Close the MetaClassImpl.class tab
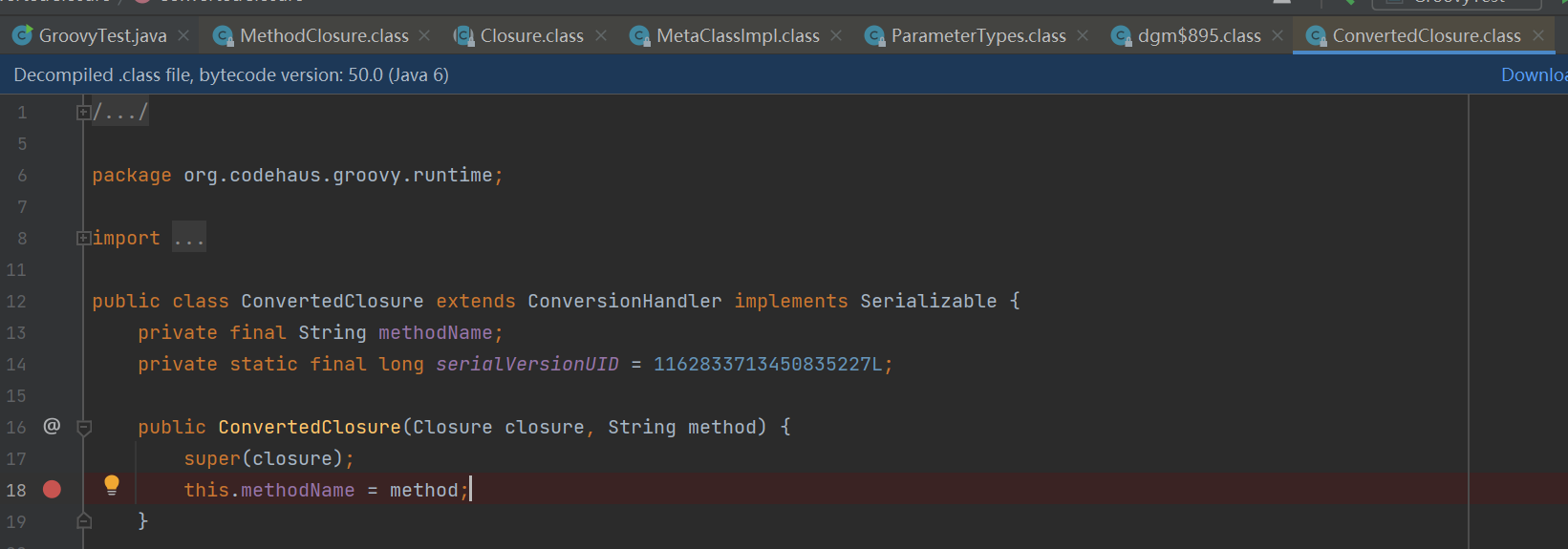The height and width of the screenshot is (549, 1568). pos(836,35)
